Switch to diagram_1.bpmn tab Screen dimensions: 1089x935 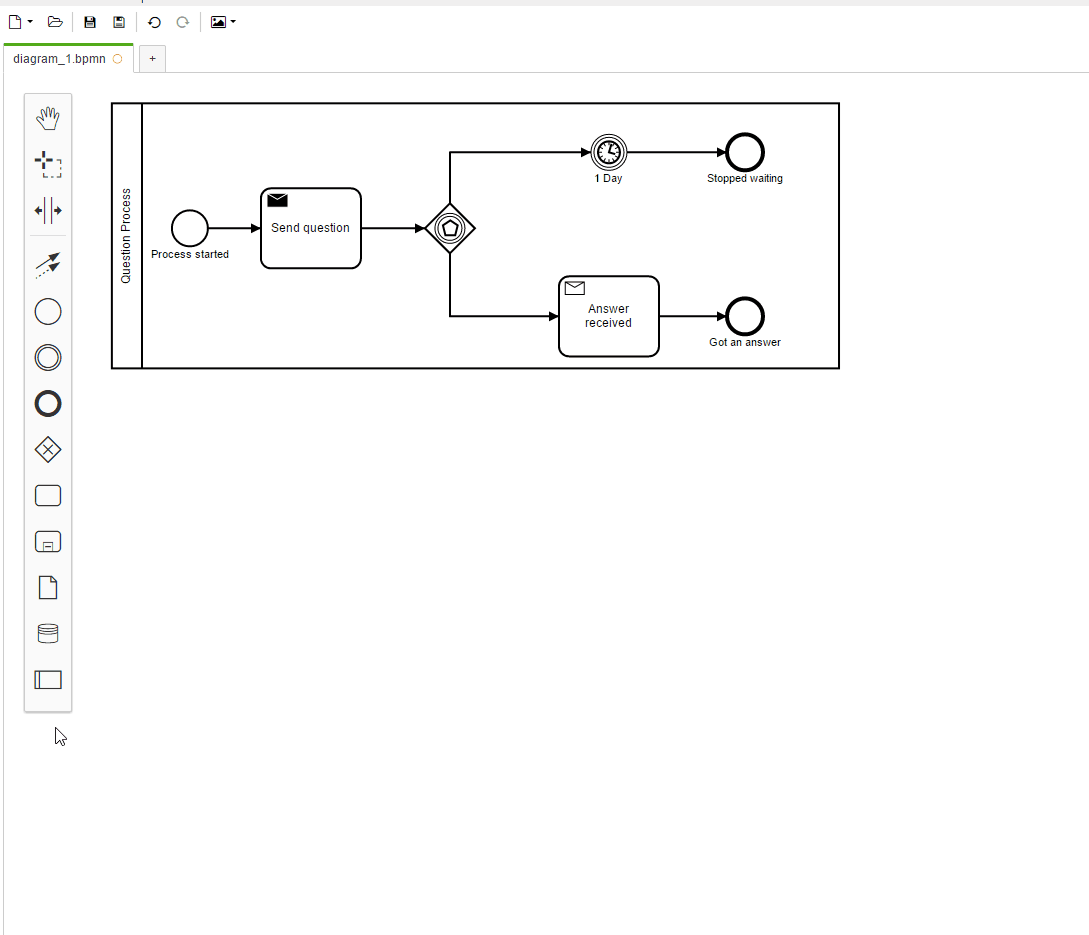pyautogui.click(x=59, y=59)
